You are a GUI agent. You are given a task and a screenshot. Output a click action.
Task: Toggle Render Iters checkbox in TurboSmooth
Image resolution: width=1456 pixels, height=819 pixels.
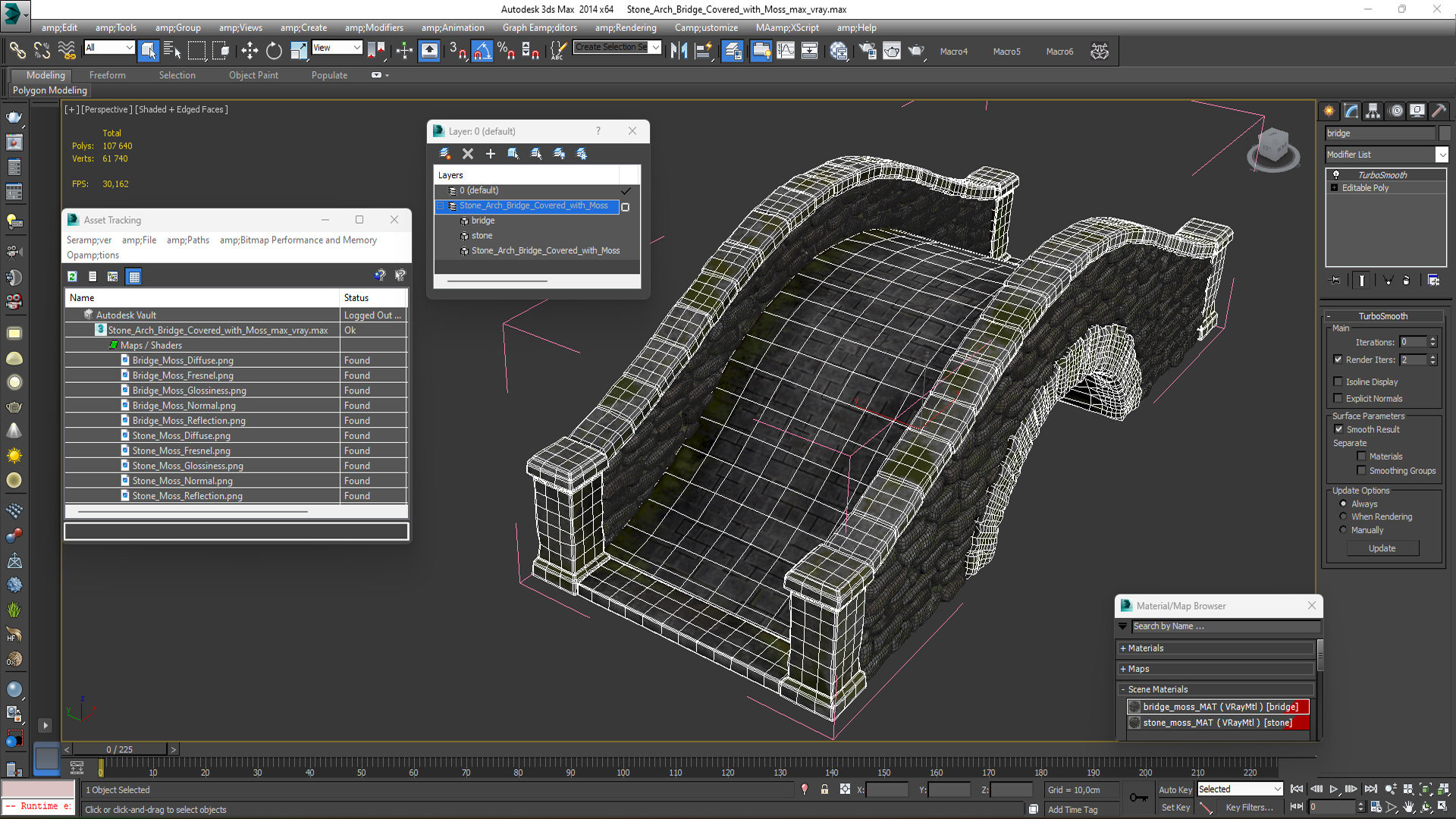pos(1338,359)
